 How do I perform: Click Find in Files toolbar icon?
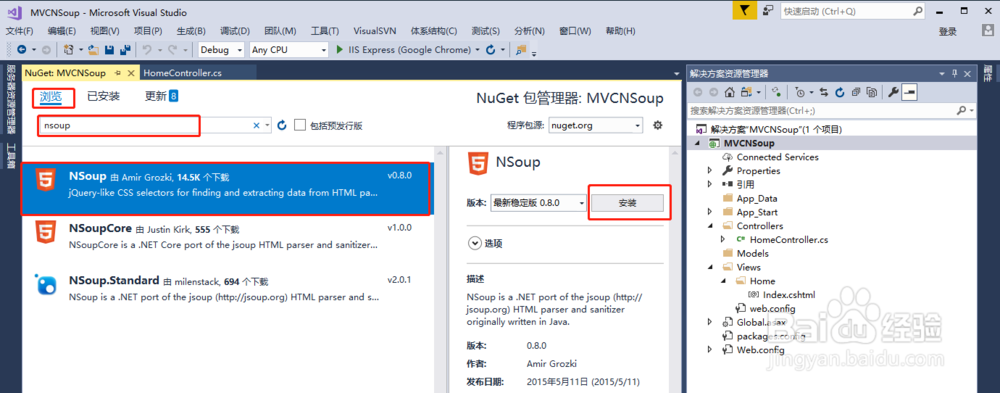pyautogui.click(x=521, y=50)
